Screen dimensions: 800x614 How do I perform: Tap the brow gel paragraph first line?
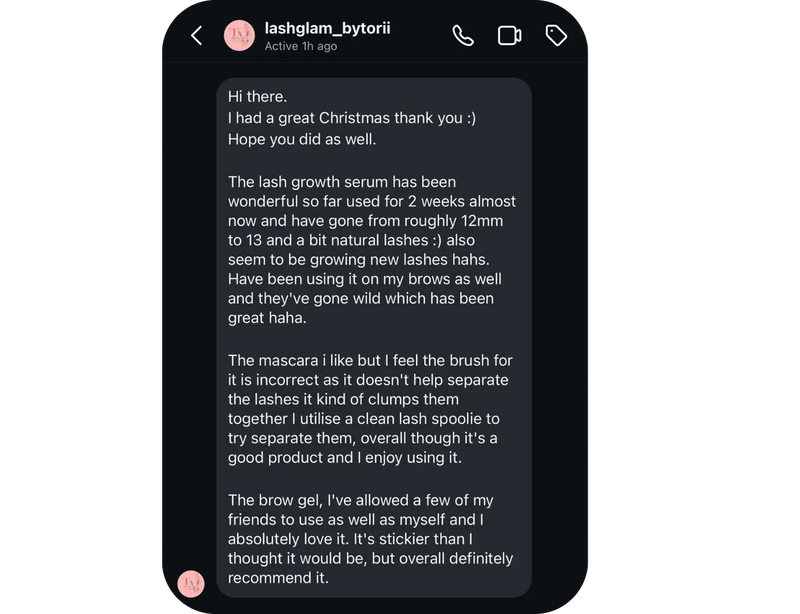(x=361, y=500)
